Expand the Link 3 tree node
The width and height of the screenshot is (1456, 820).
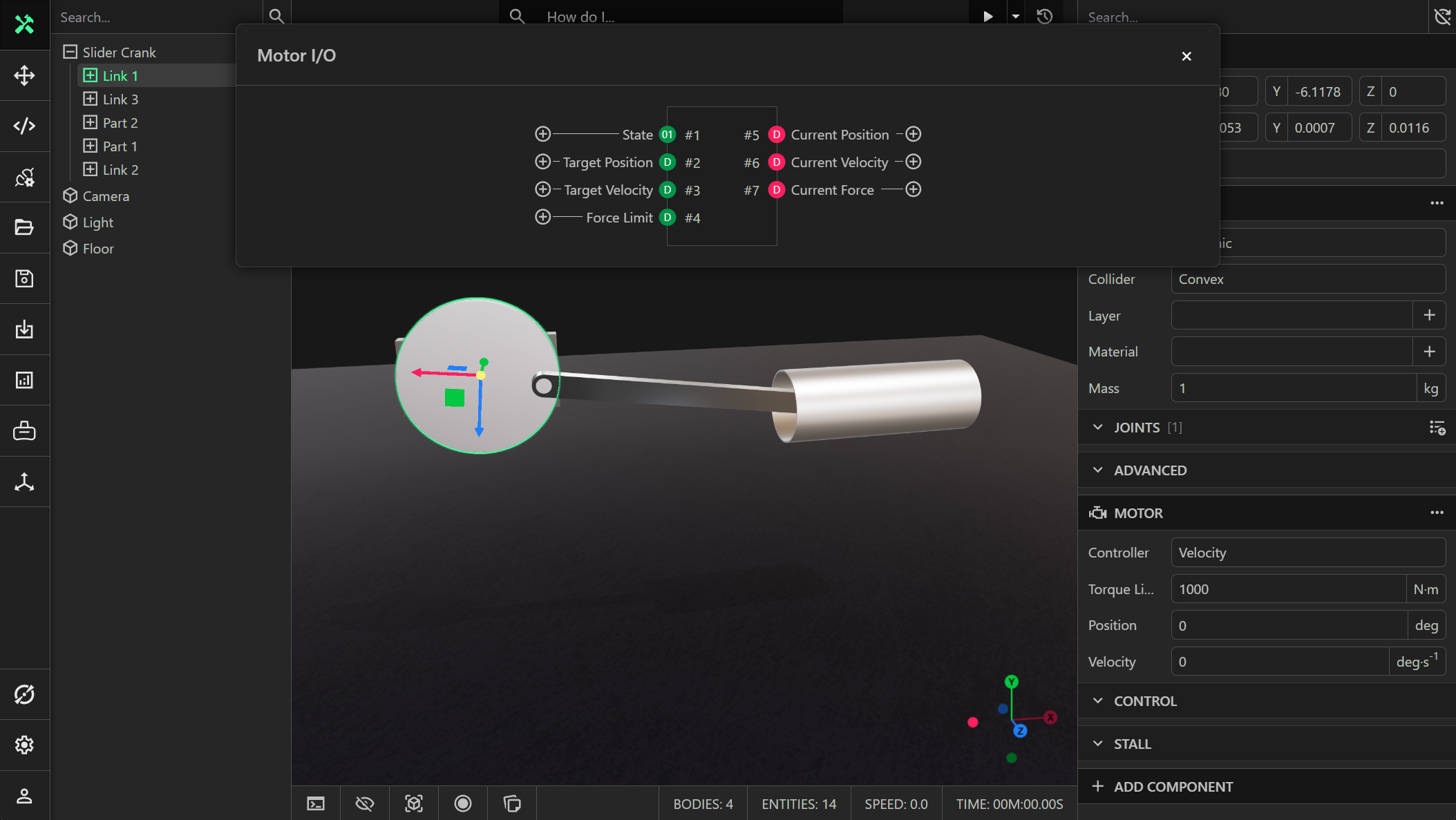tap(91, 99)
